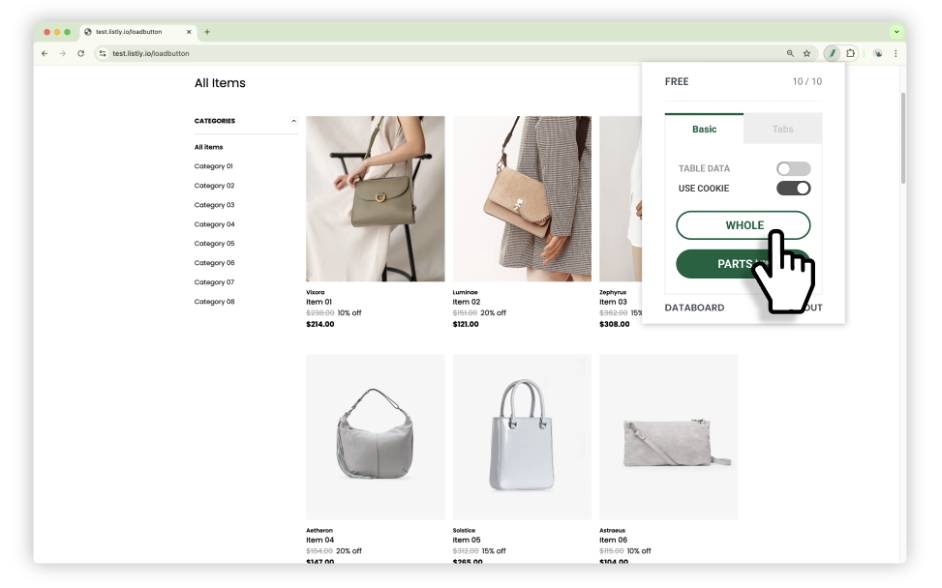Collapse the CATEGORIES section chevron
942x588 pixels.
point(293,121)
